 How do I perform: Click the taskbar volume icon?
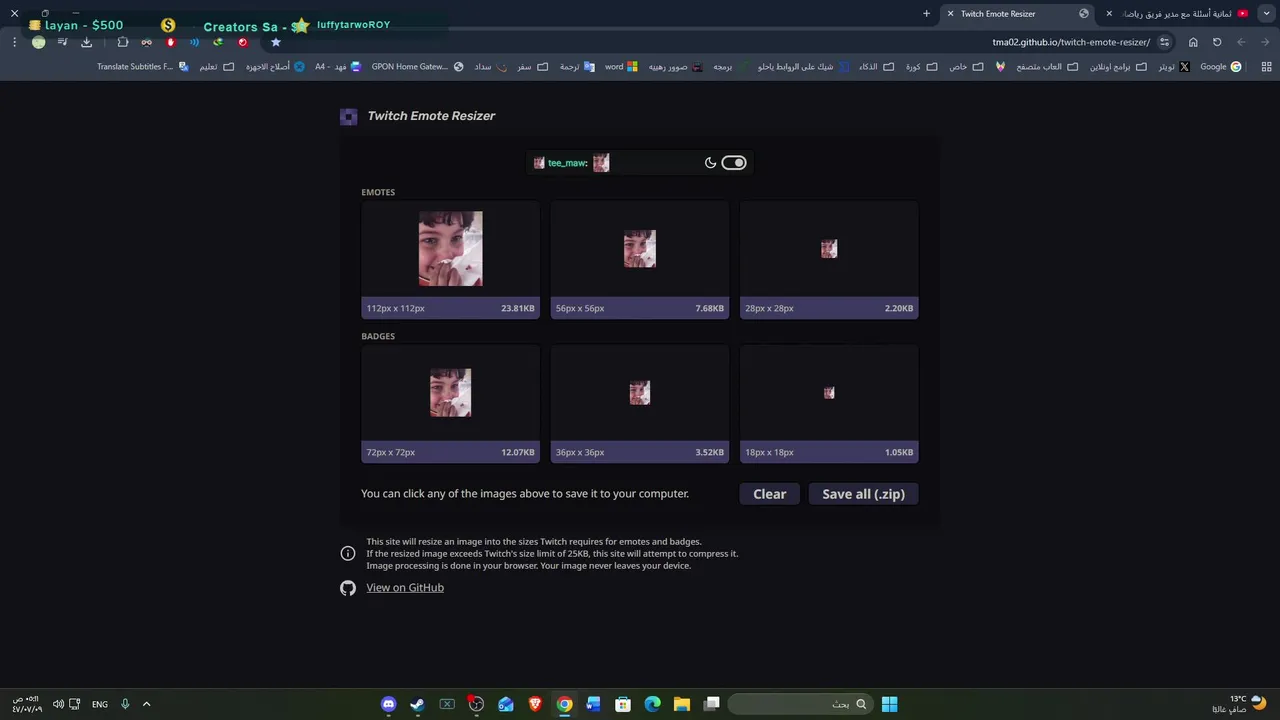58,704
